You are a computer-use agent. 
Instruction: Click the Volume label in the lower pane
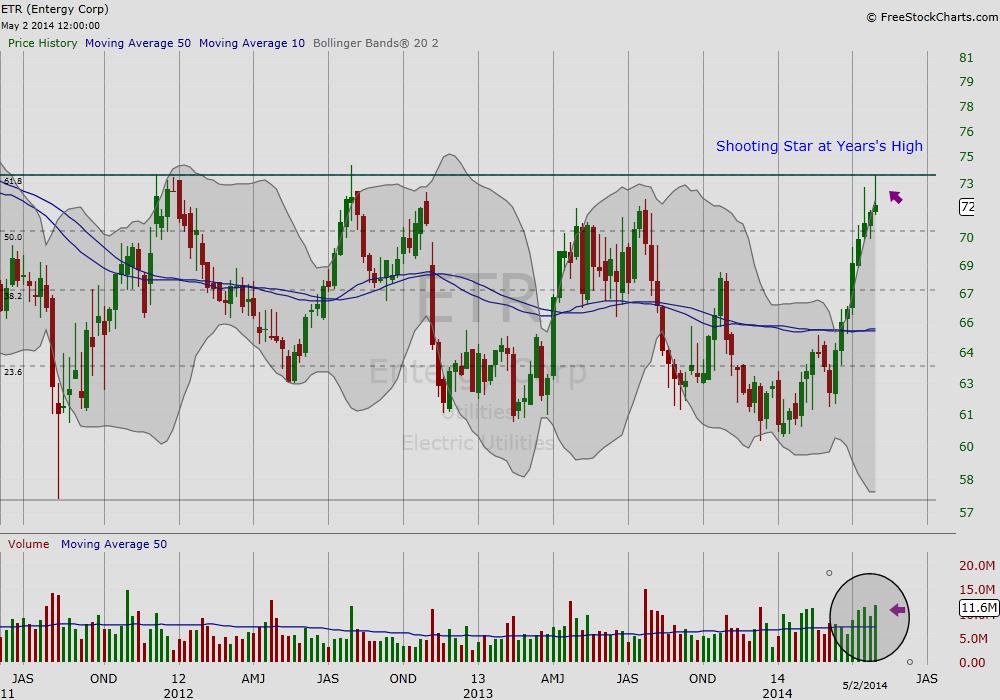point(29,544)
